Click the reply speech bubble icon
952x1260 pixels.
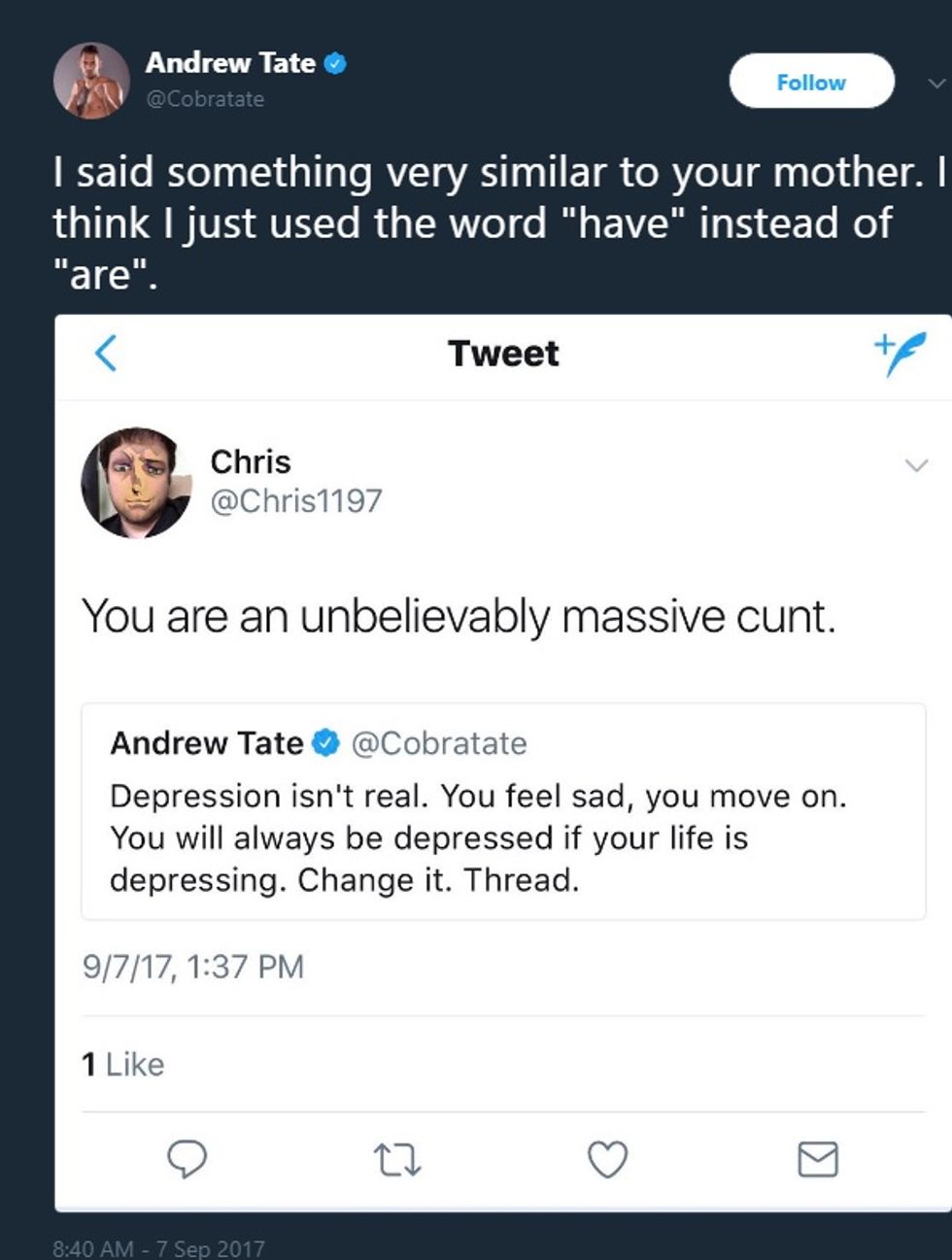click(187, 1159)
